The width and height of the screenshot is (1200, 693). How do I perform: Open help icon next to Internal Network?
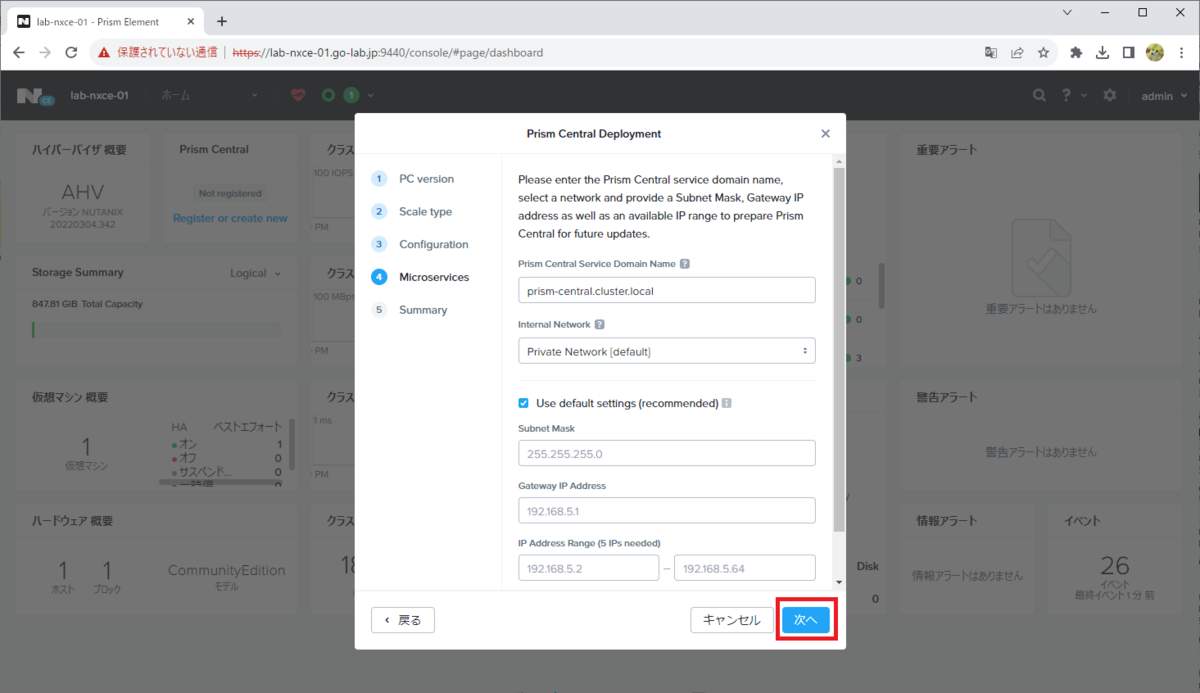[x=599, y=325]
